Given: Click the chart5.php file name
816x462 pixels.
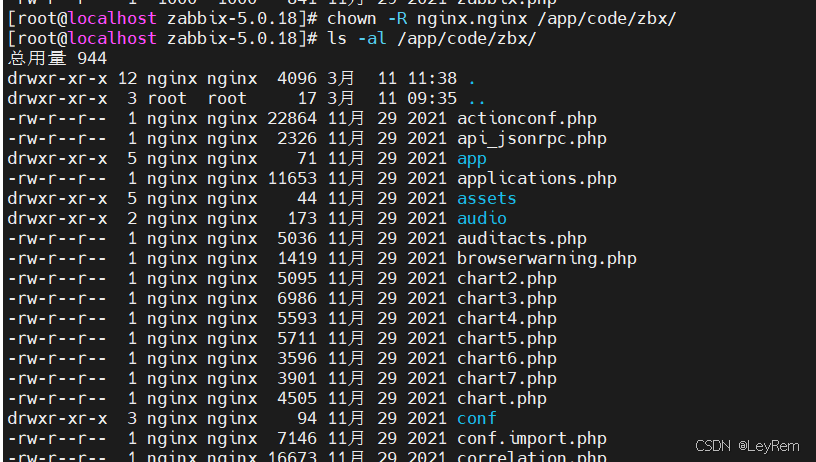Looking at the screenshot, I should click(x=507, y=339).
